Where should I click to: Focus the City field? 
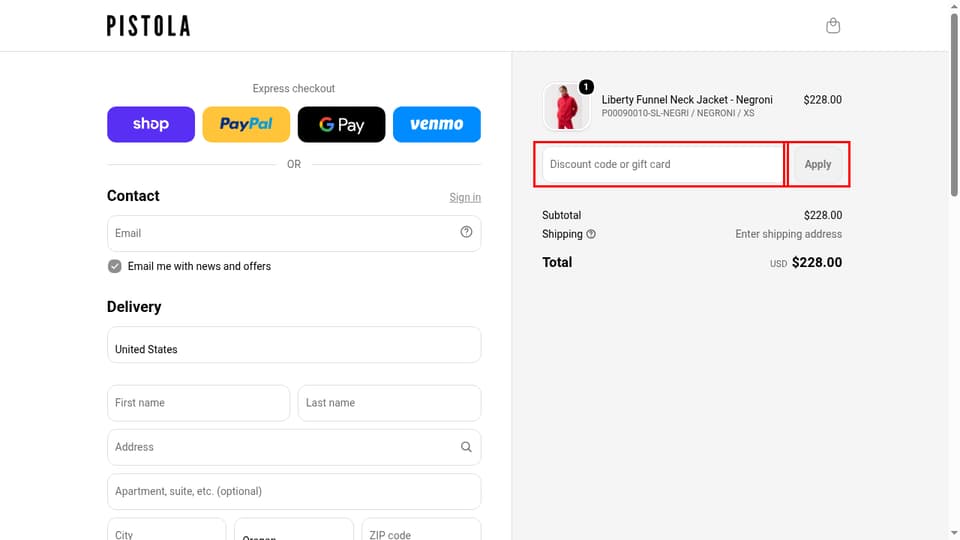click(x=167, y=530)
